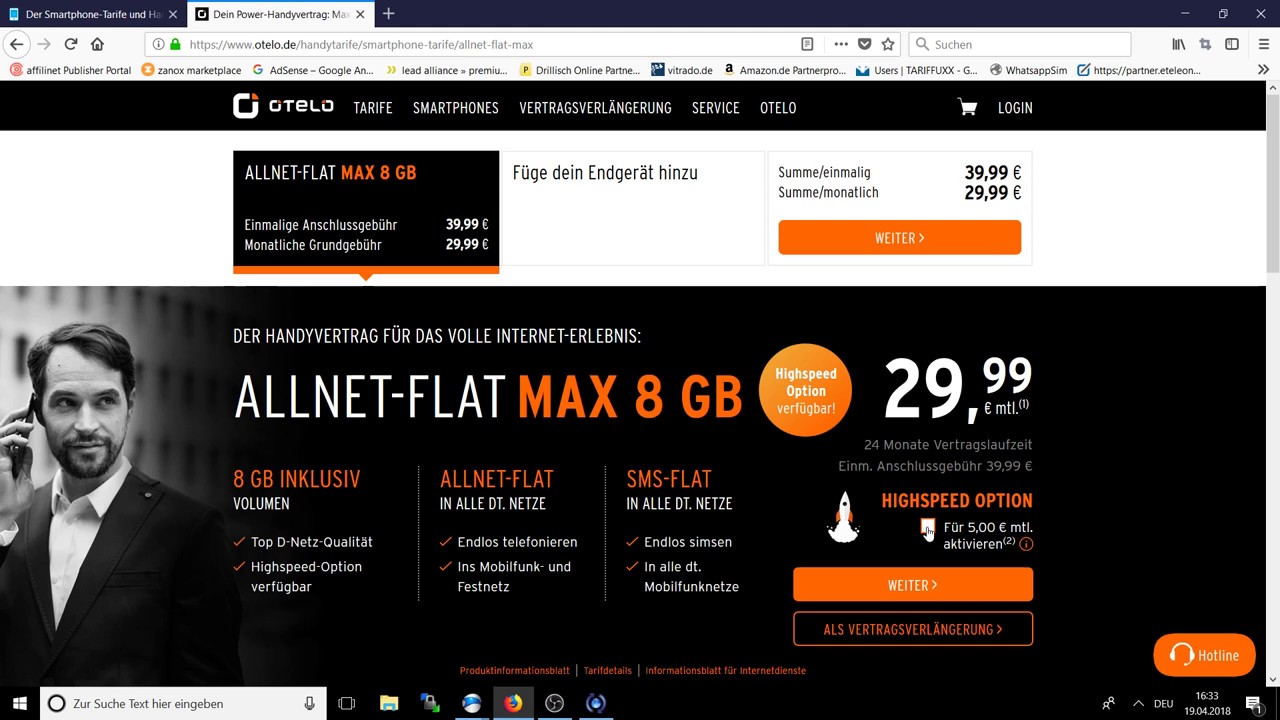Screen dimensions: 1280x720
Task: Toggle the sidebar view icon
Action: pyautogui.click(x=1232, y=44)
